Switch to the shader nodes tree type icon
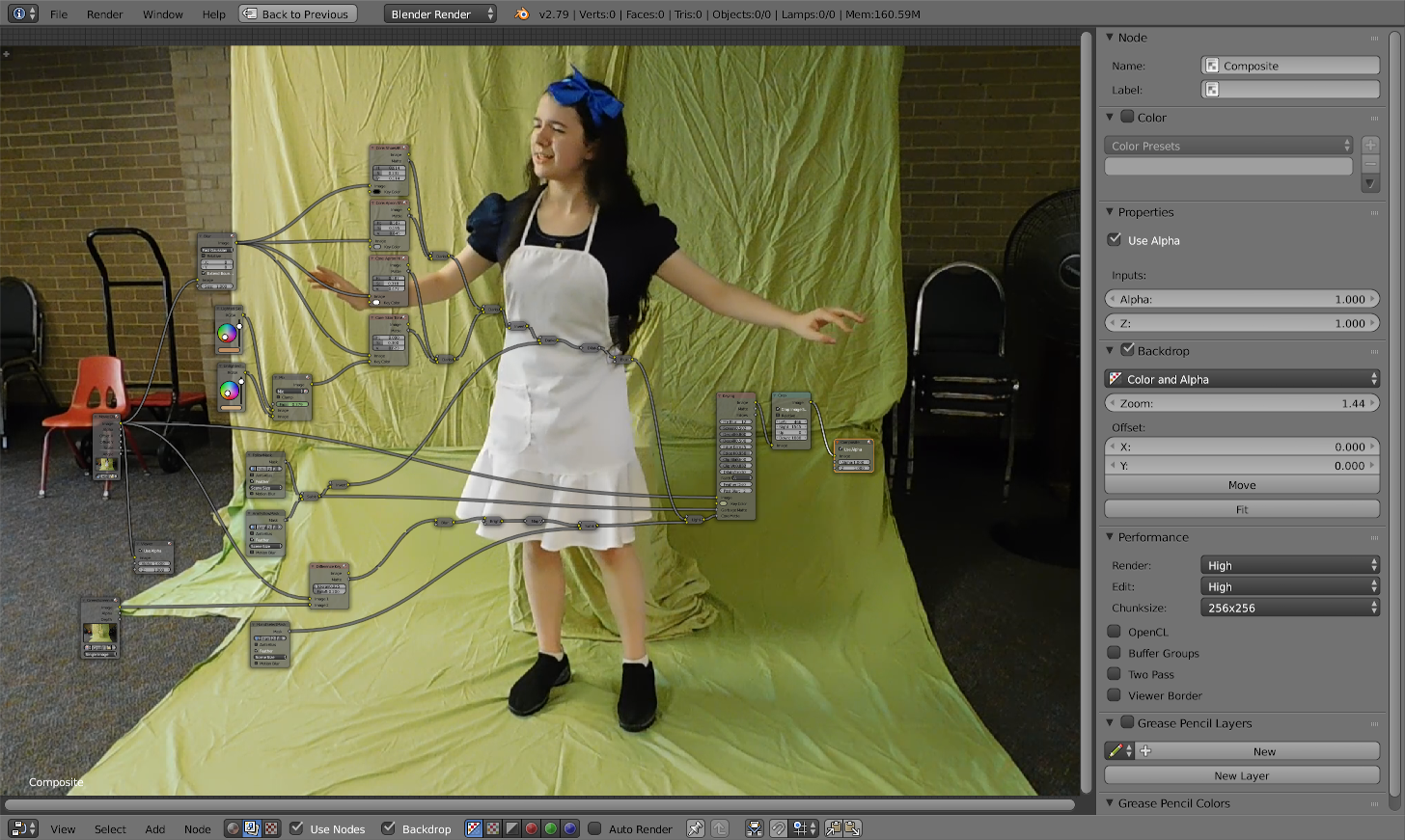Screen dimensions: 1405x840 (233, 828)
